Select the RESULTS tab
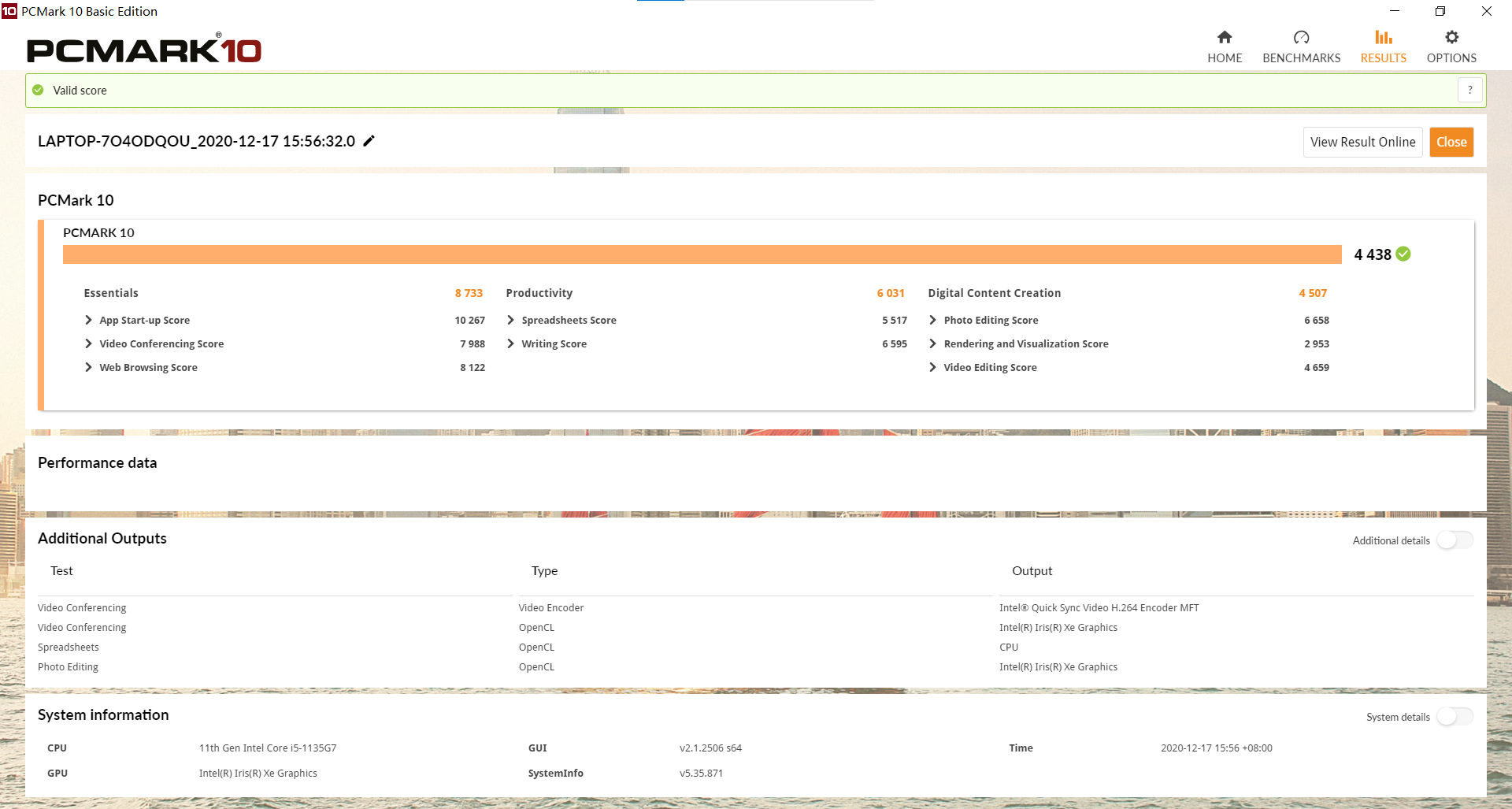This screenshot has width=1512, height=809. tap(1383, 47)
